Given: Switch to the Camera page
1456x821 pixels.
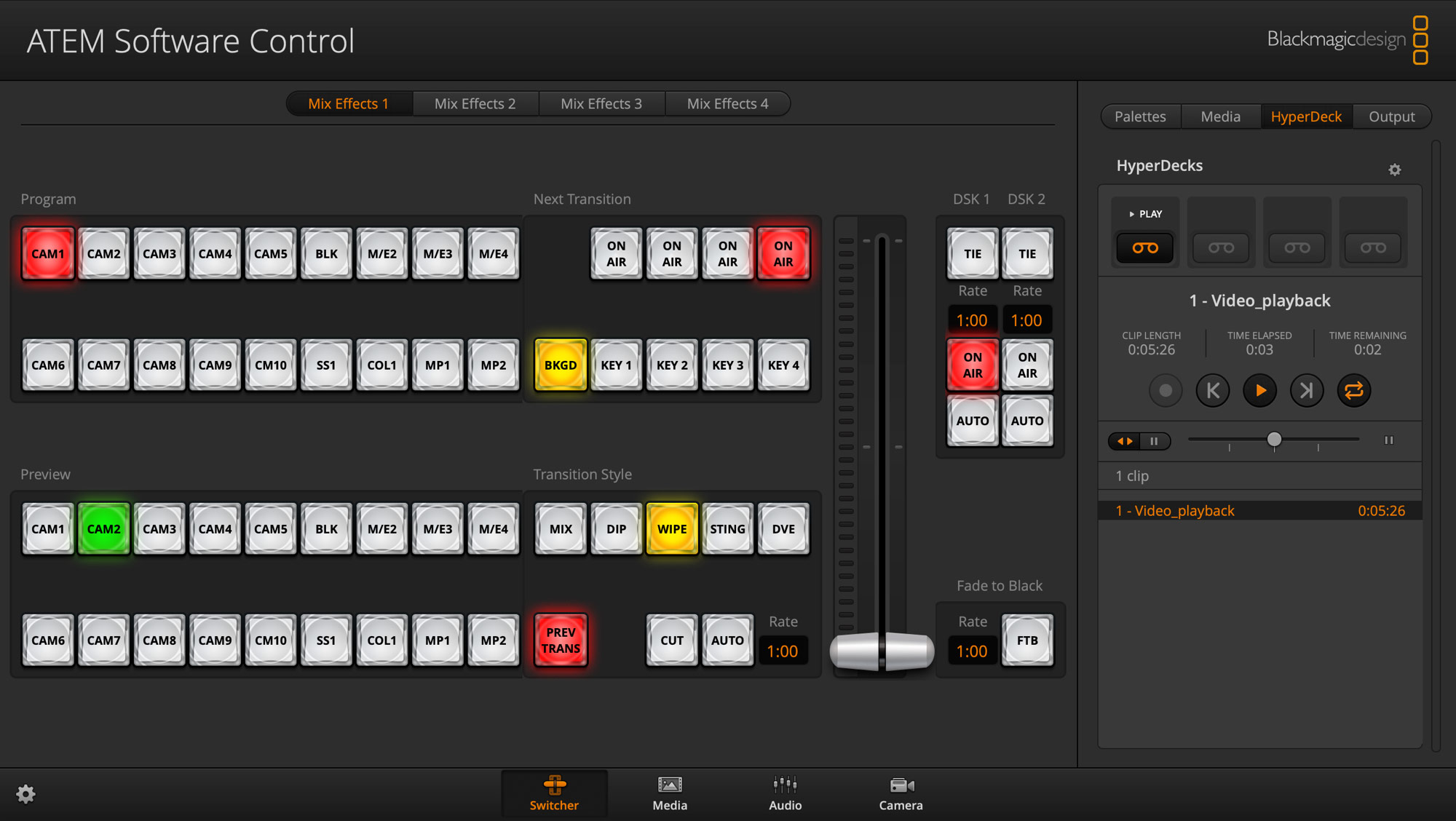Looking at the screenshot, I should click(x=901, y=793).
